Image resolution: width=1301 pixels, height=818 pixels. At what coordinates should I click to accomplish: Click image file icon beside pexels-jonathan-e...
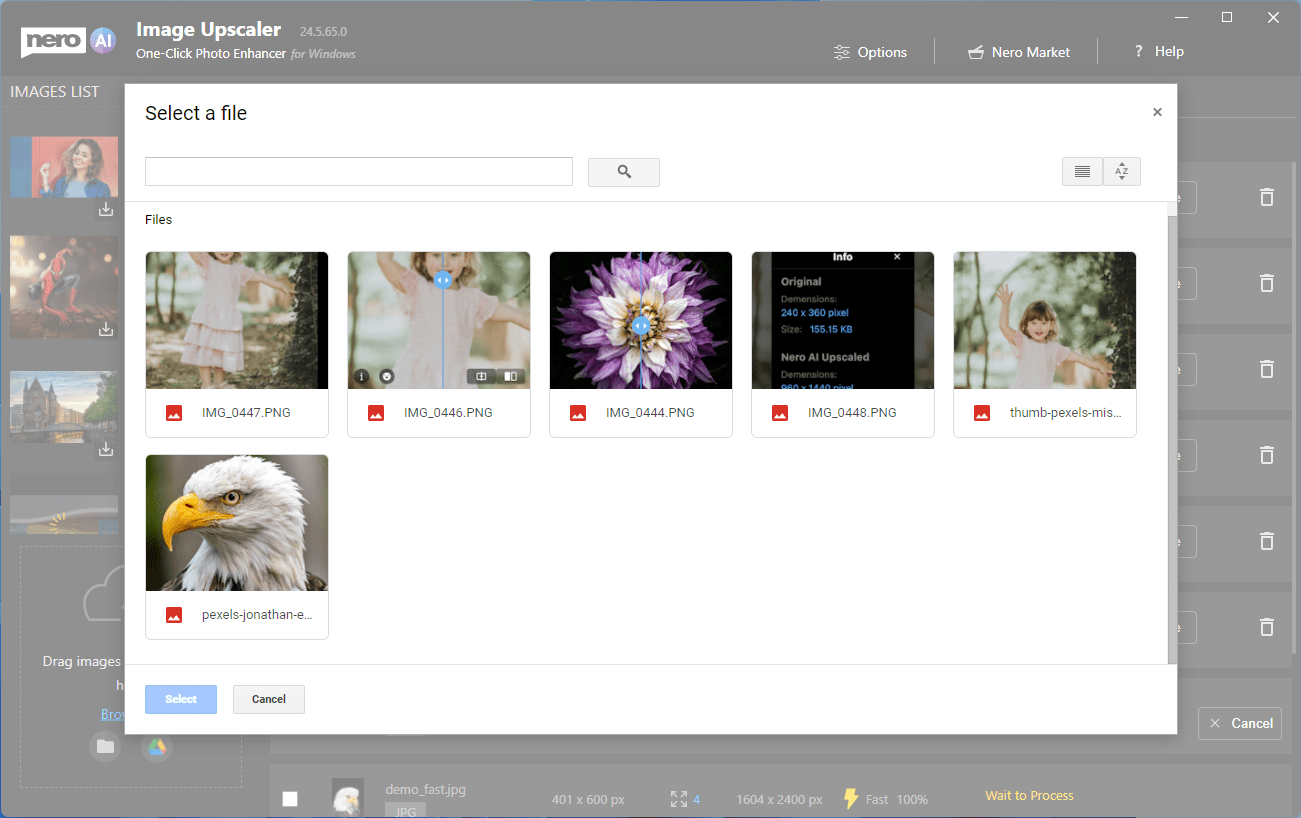pos(174,615)
